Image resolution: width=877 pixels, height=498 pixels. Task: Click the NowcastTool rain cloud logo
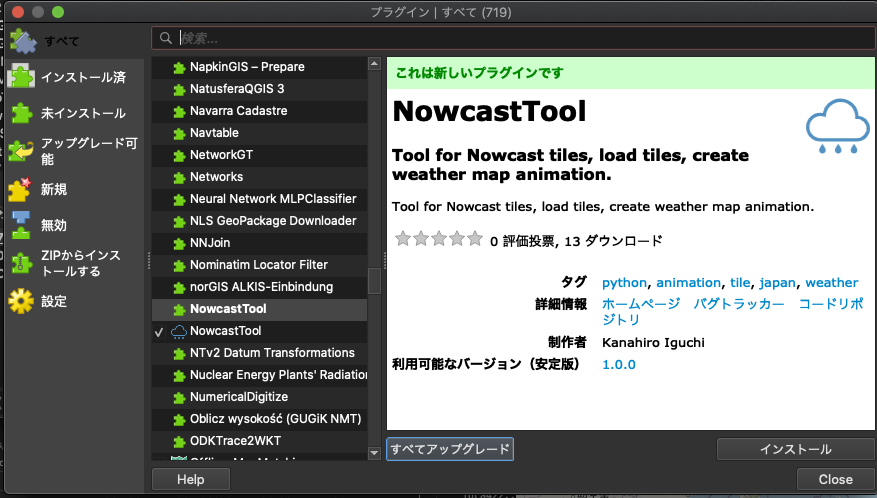tap(837, 126)
